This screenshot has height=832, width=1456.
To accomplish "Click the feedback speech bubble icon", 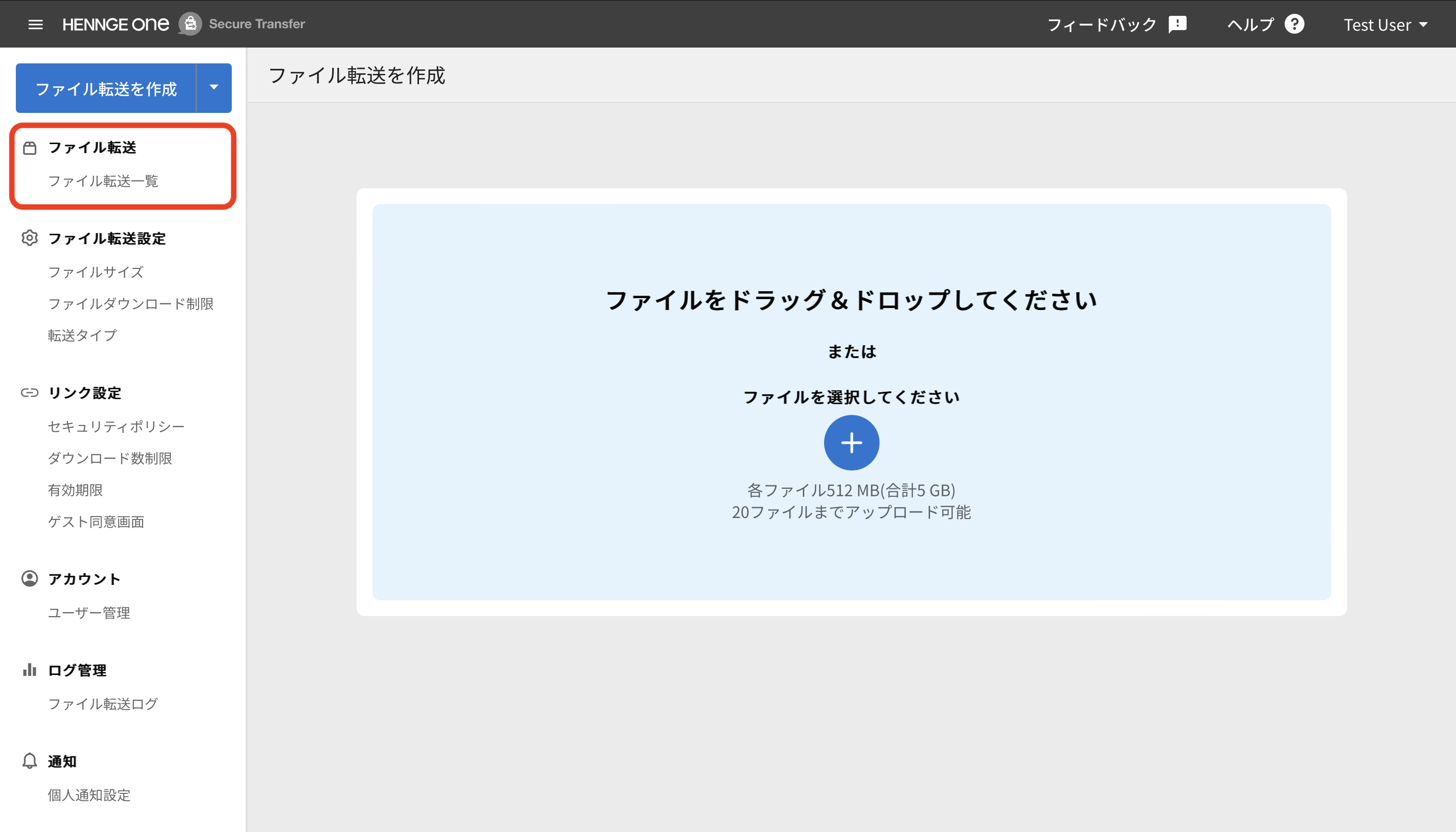I will 1178,25.
